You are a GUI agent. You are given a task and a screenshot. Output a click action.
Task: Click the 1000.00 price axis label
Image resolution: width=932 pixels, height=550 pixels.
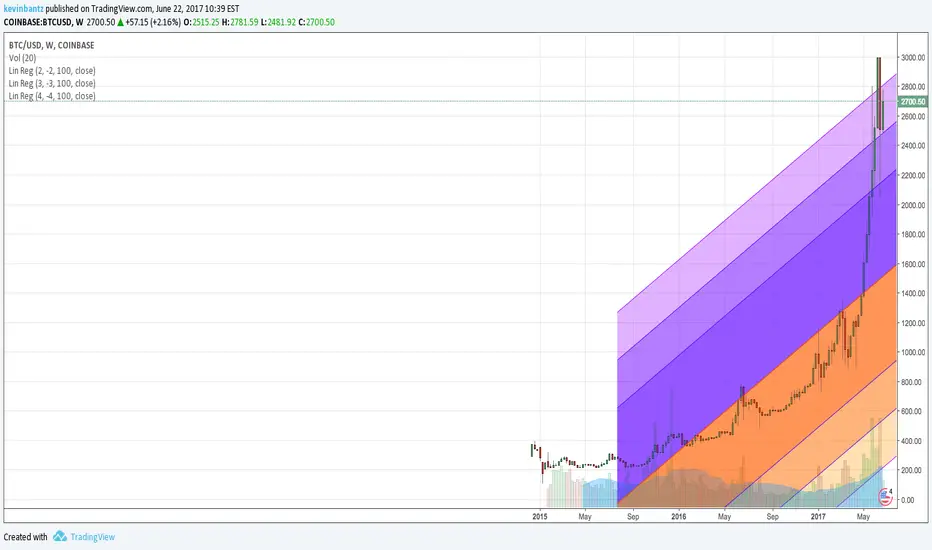913,352
